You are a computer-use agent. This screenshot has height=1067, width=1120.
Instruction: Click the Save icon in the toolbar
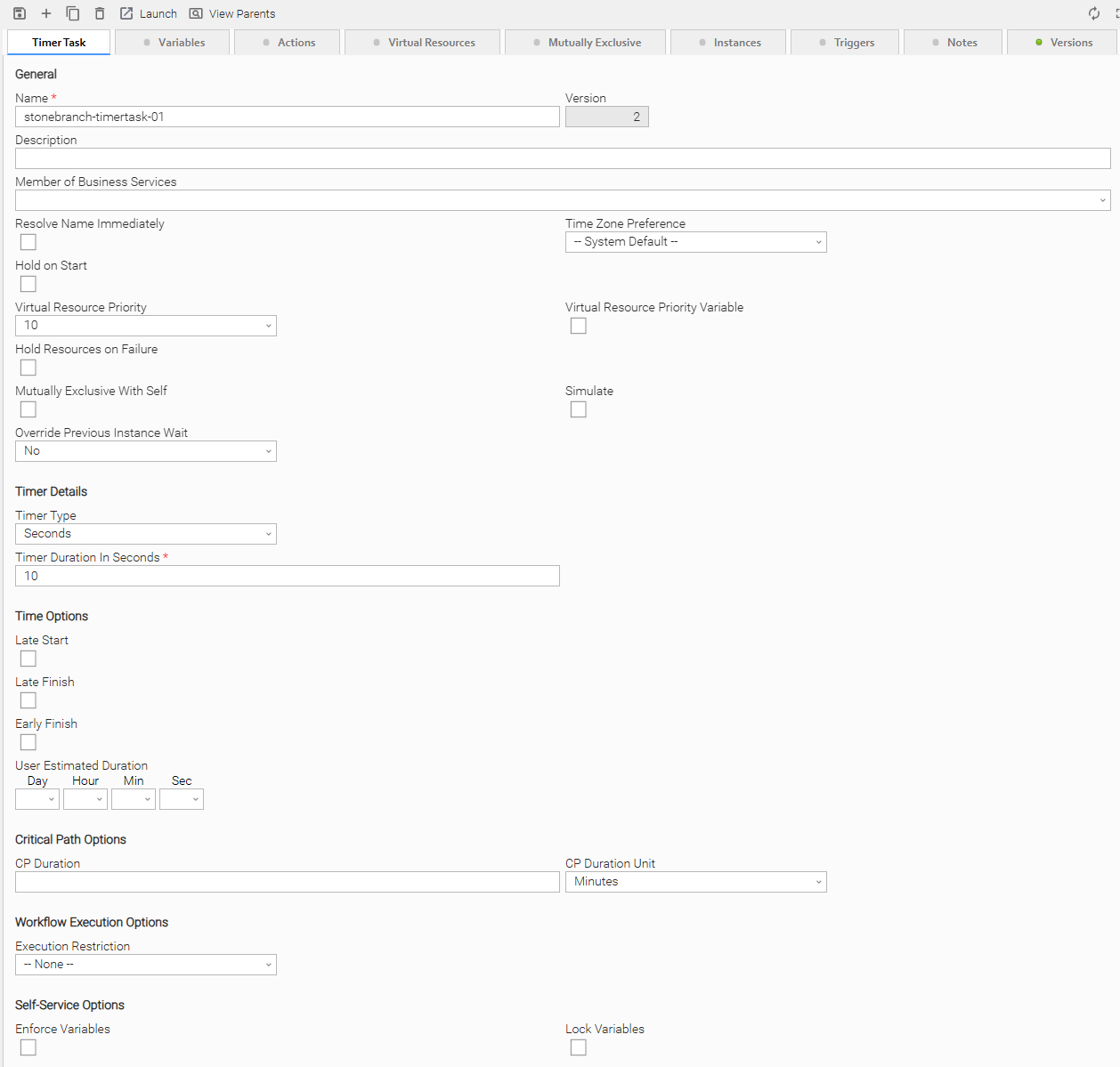[x=20, y=13]
